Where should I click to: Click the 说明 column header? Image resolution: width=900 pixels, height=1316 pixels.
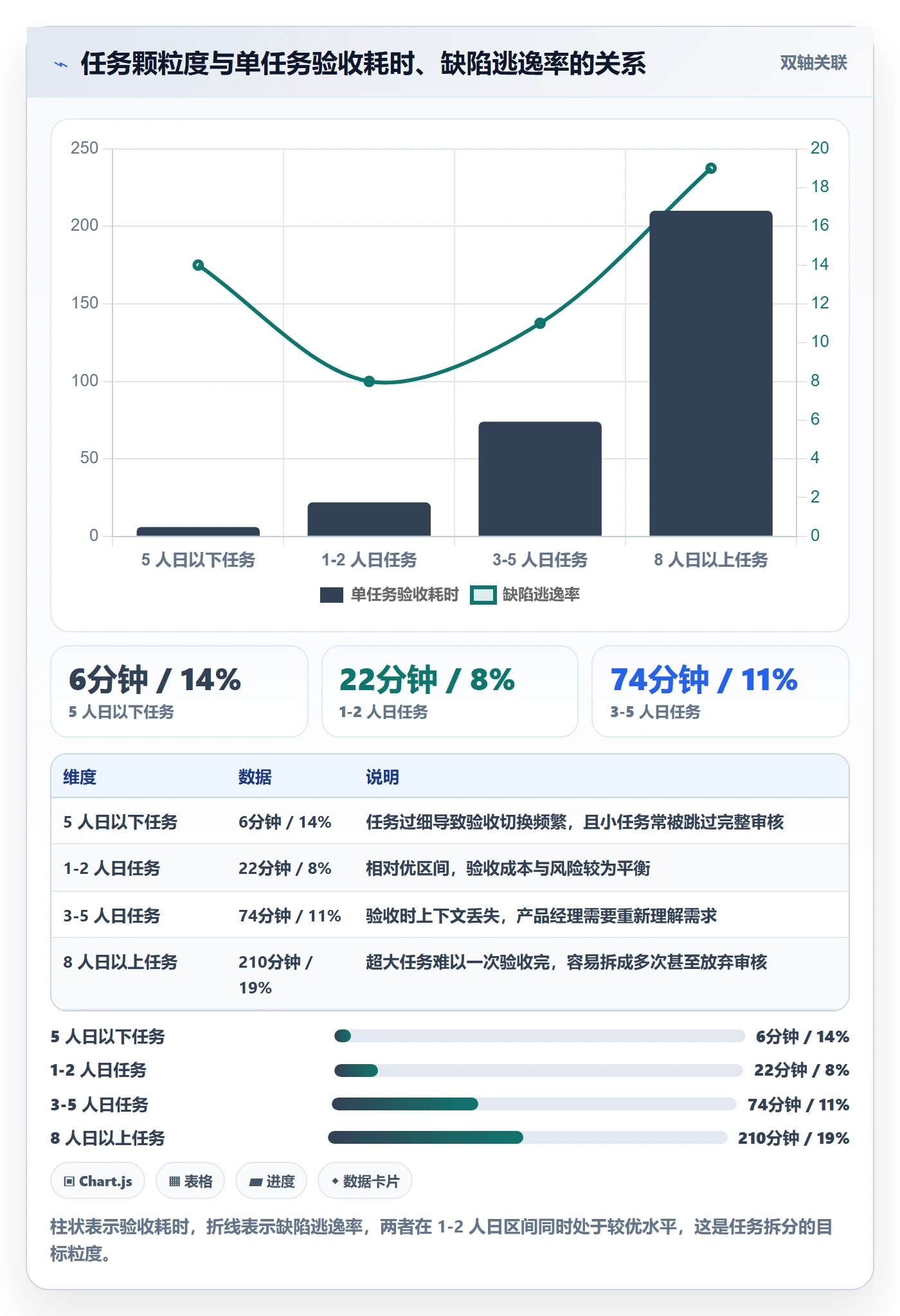click(x=382, y=777)
